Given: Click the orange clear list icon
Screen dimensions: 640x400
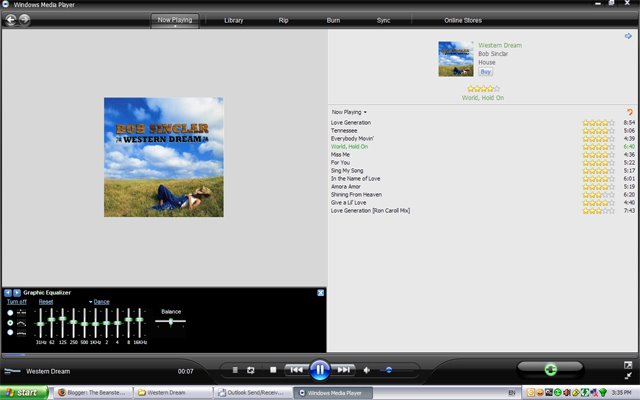Looking at the screenshot, I should (629, 112).
